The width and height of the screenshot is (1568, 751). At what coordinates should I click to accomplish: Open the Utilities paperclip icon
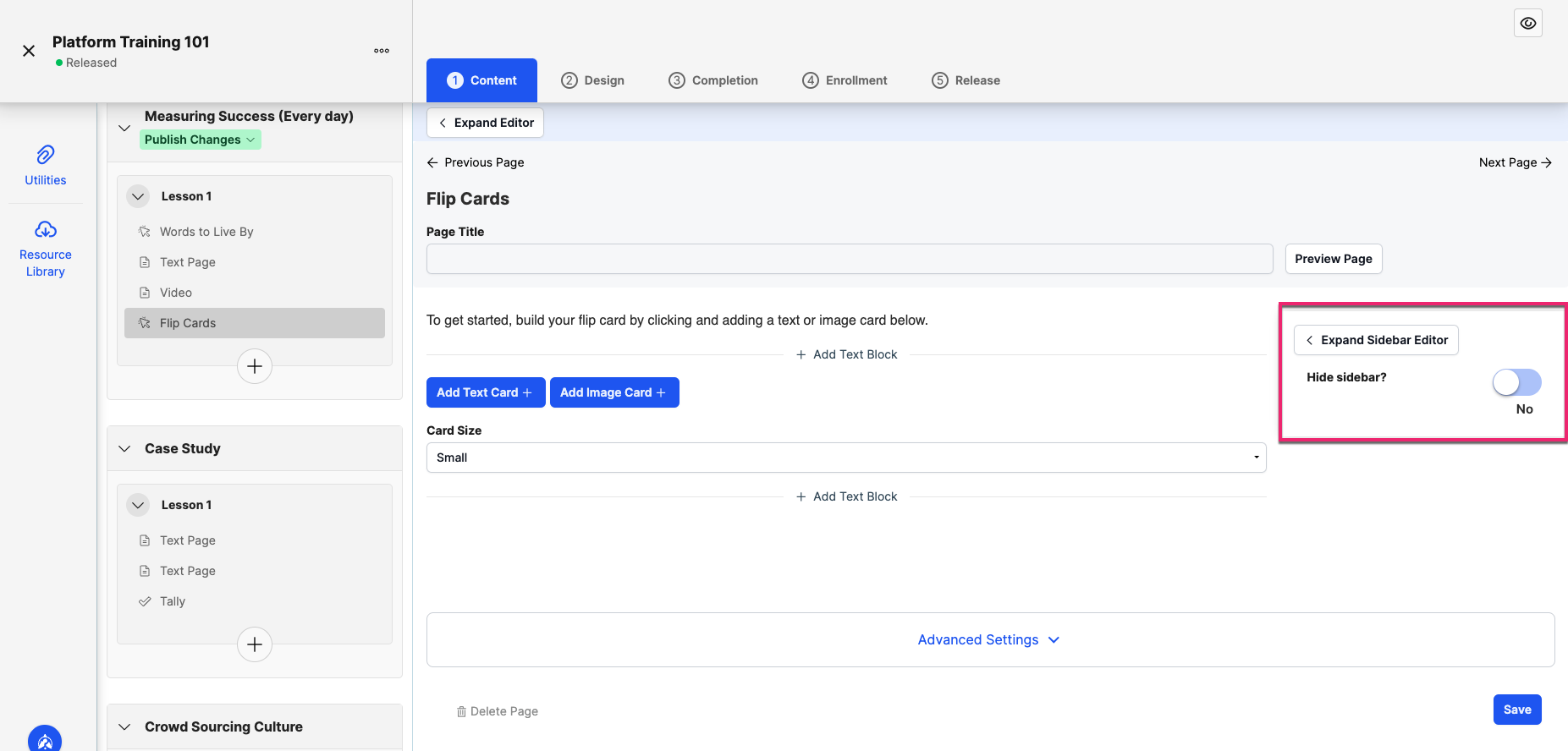[46, 154]
